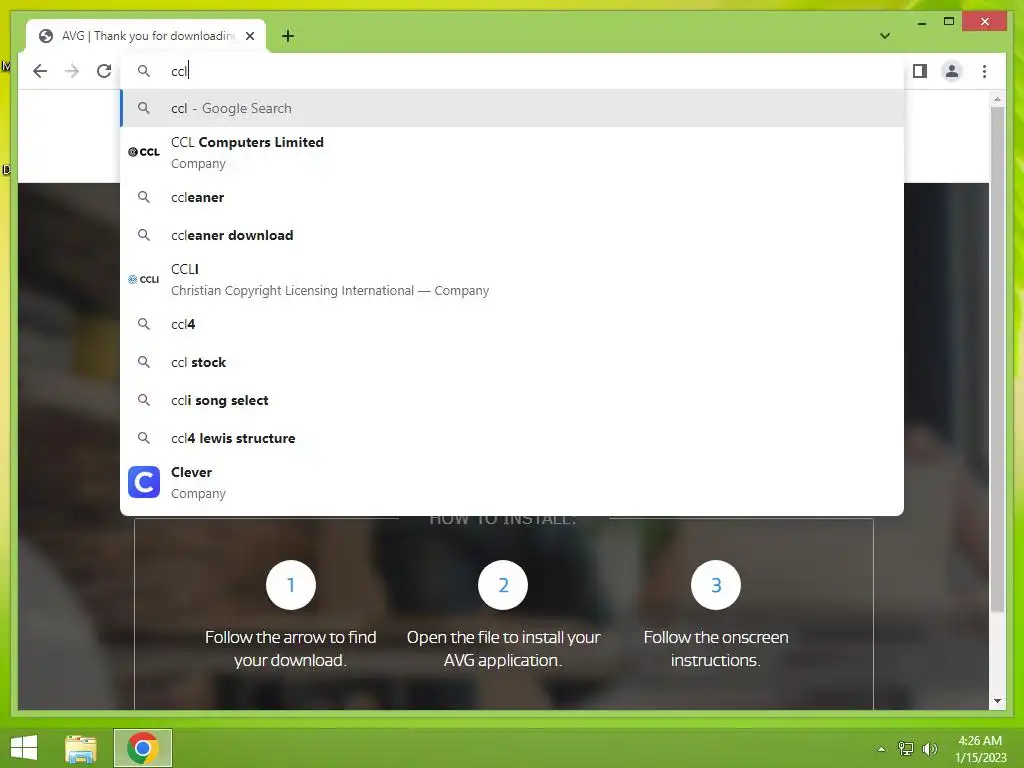The width and height of the screenshot is (1024, 768).
Task: Click the network tray icon
Action: point(906,749)
